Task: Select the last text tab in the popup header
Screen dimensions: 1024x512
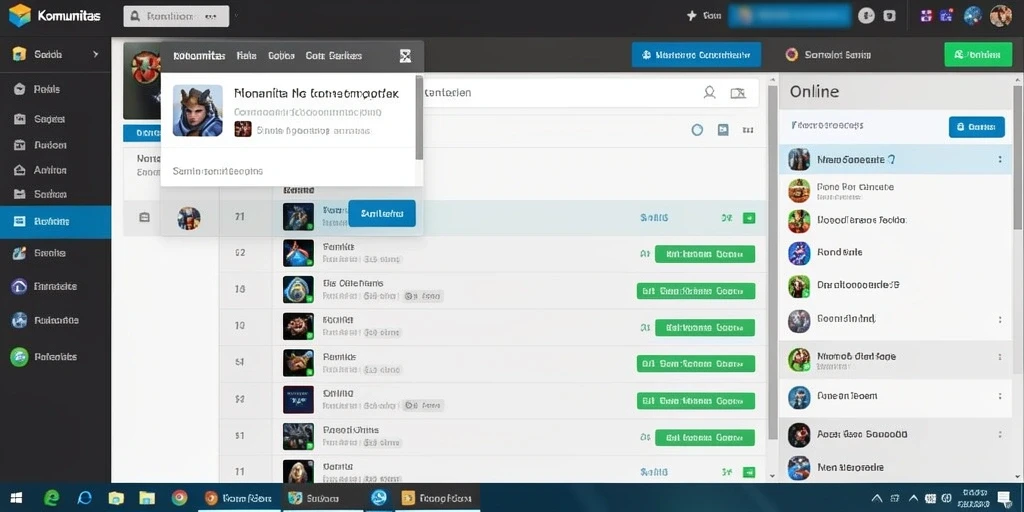Action: coord(334,56)
